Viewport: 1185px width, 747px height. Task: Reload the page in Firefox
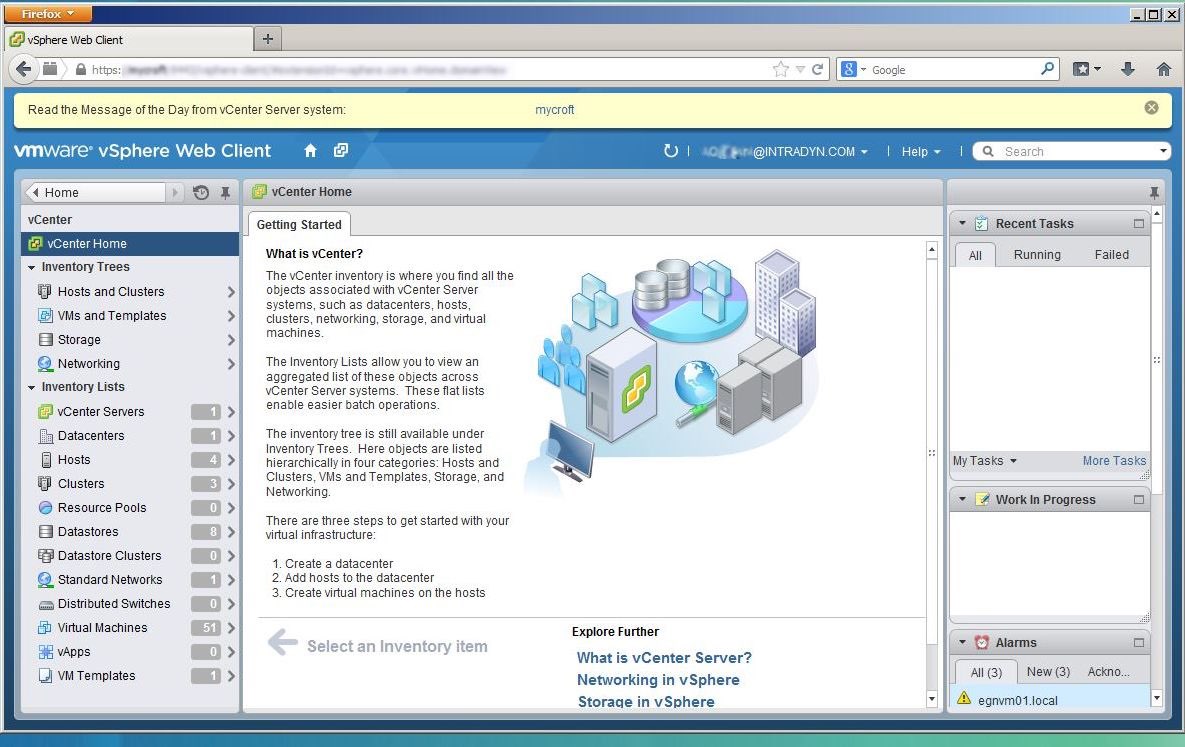click(x=817, y=70)
